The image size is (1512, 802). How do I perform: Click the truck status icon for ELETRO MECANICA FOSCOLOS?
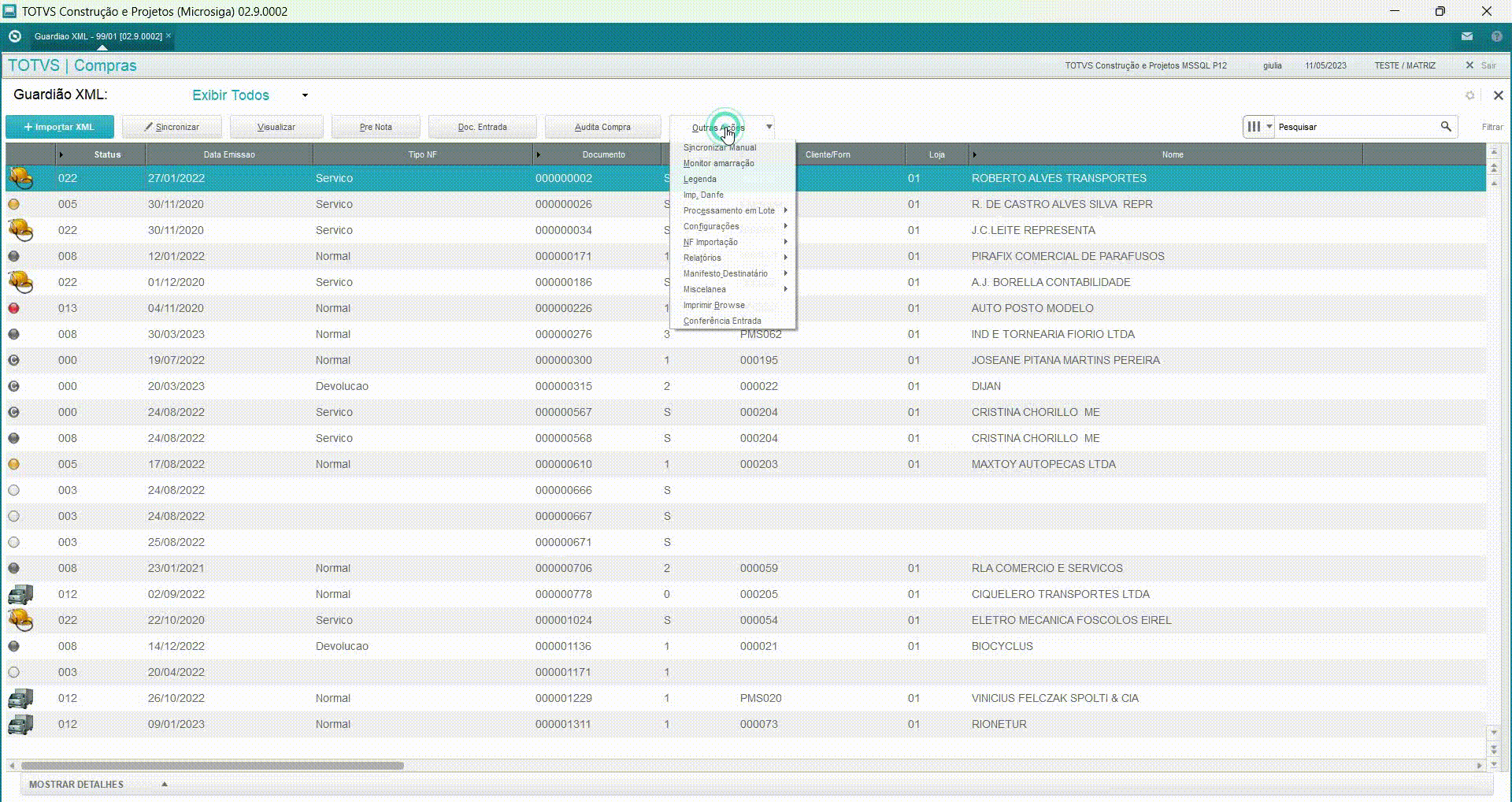click(20, 620)
